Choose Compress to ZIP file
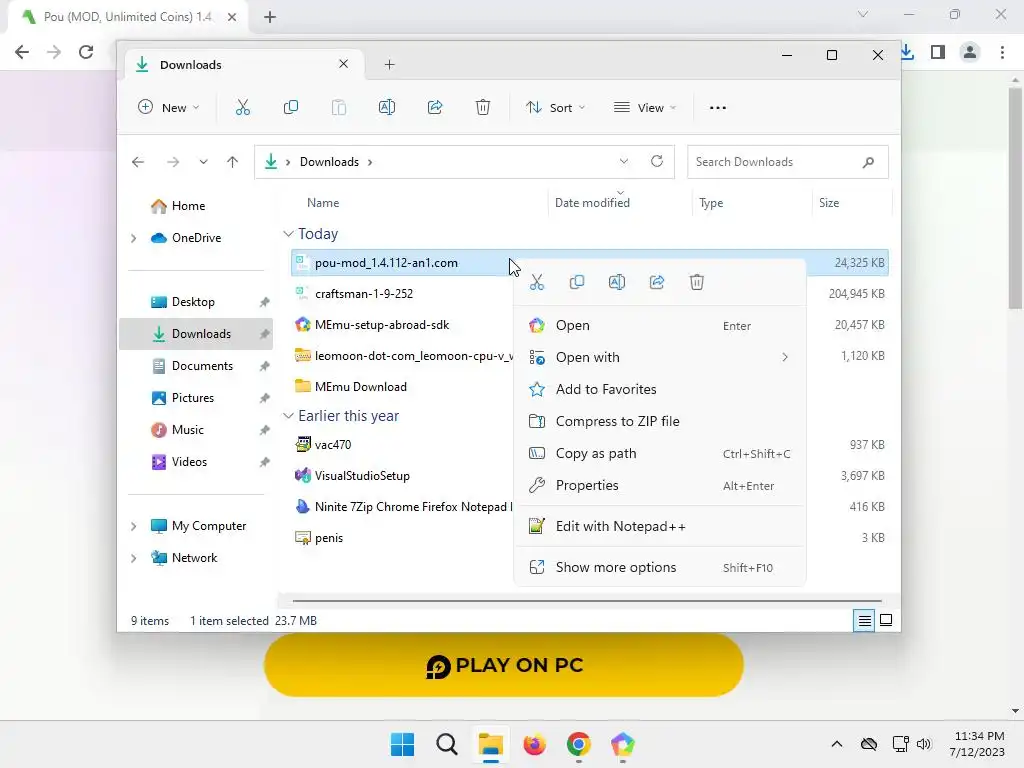This screenshot has width=1024, height=768. tap(660, 421)
